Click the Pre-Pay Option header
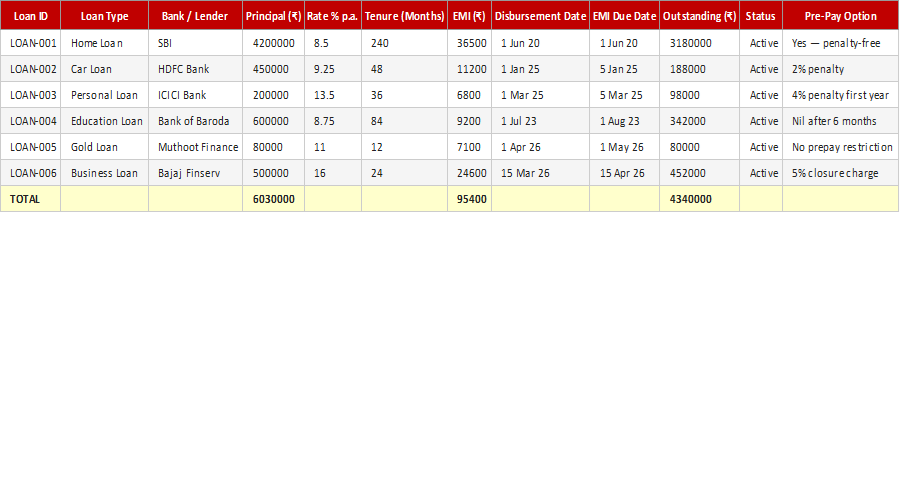The image size is (900, 500). click(840, 15)
